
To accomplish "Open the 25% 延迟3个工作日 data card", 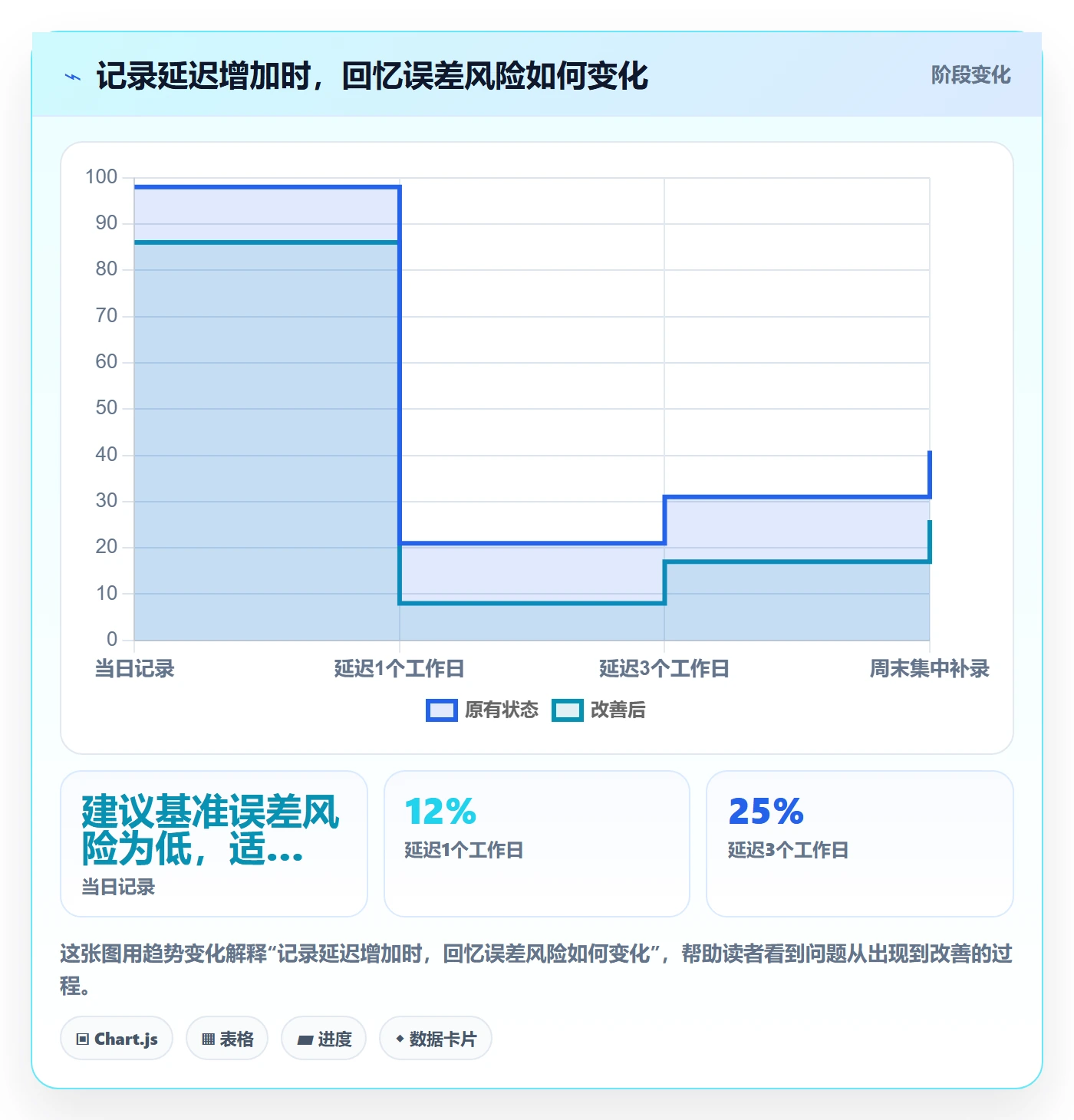I will (860, 844).
